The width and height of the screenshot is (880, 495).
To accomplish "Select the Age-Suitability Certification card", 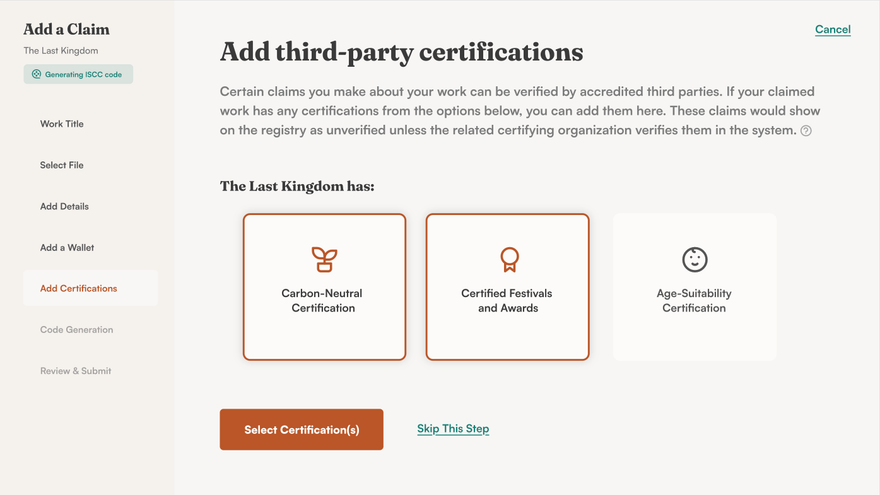I will (694, 286).
